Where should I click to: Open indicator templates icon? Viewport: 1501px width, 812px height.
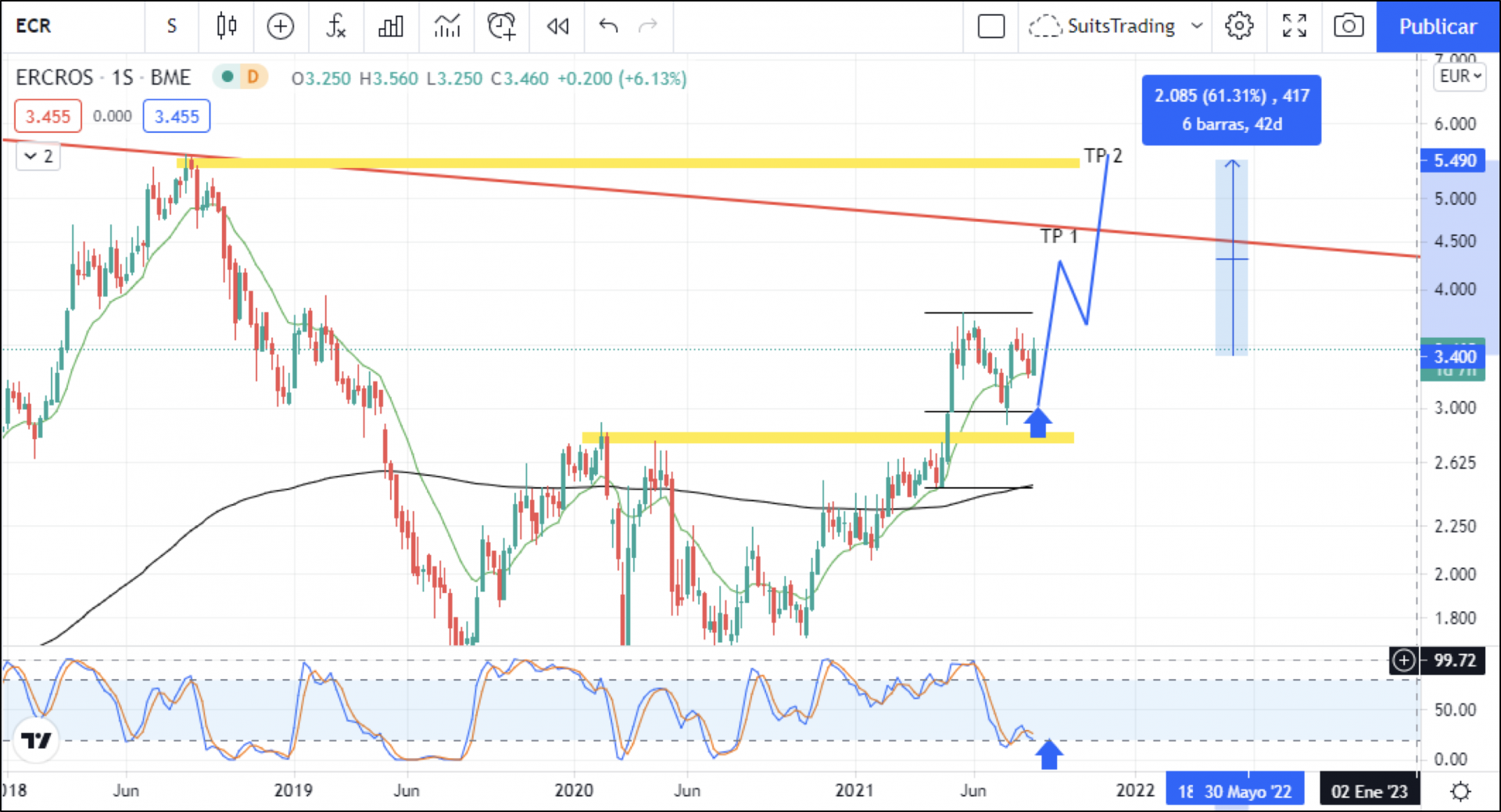[x=447, y=27]
